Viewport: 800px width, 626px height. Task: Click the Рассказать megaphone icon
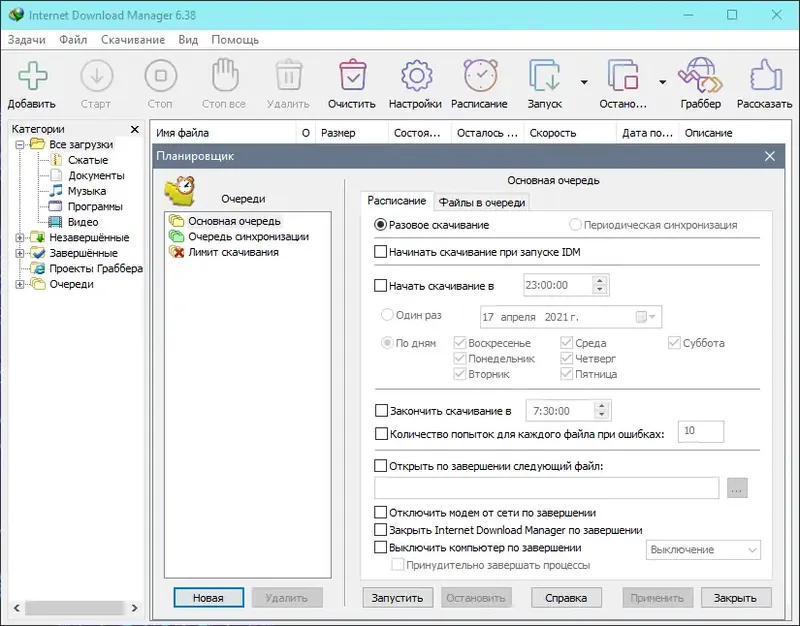[x=764, y=75]
